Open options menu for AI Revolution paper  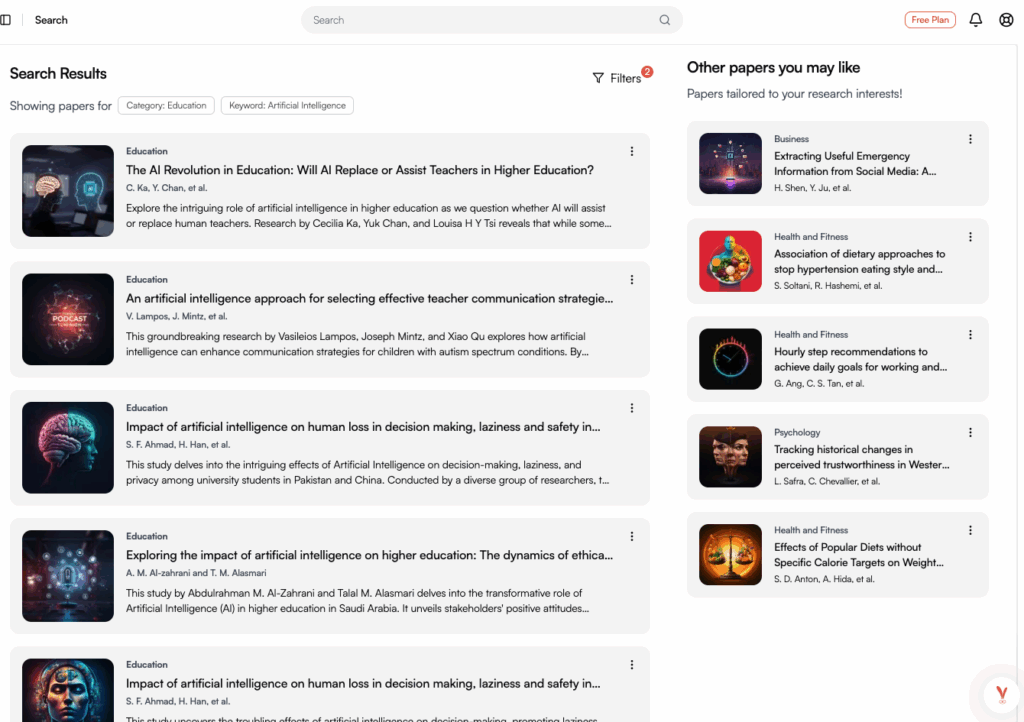632,152
